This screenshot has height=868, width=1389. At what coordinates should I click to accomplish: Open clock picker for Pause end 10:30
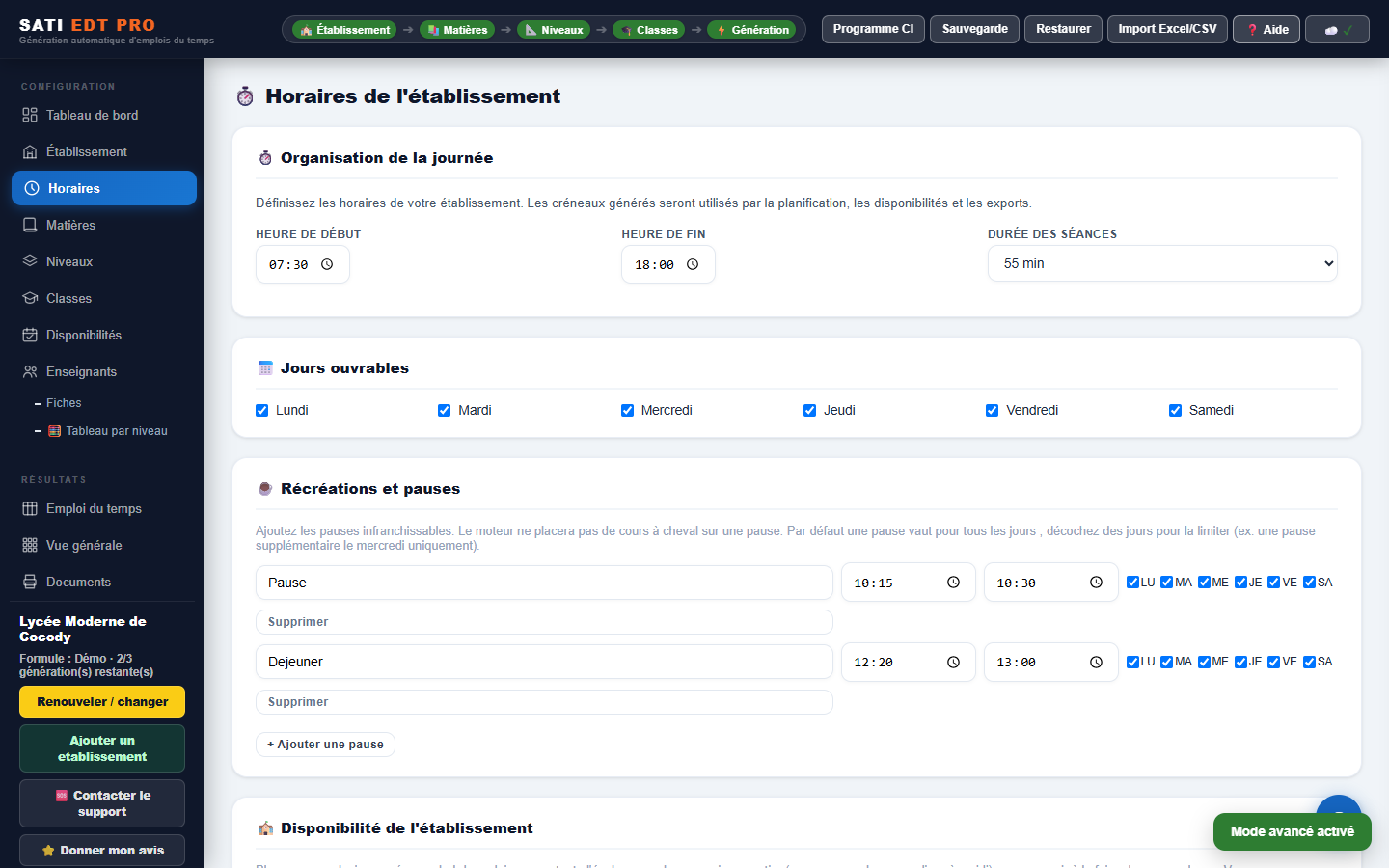coord(1096,583)
